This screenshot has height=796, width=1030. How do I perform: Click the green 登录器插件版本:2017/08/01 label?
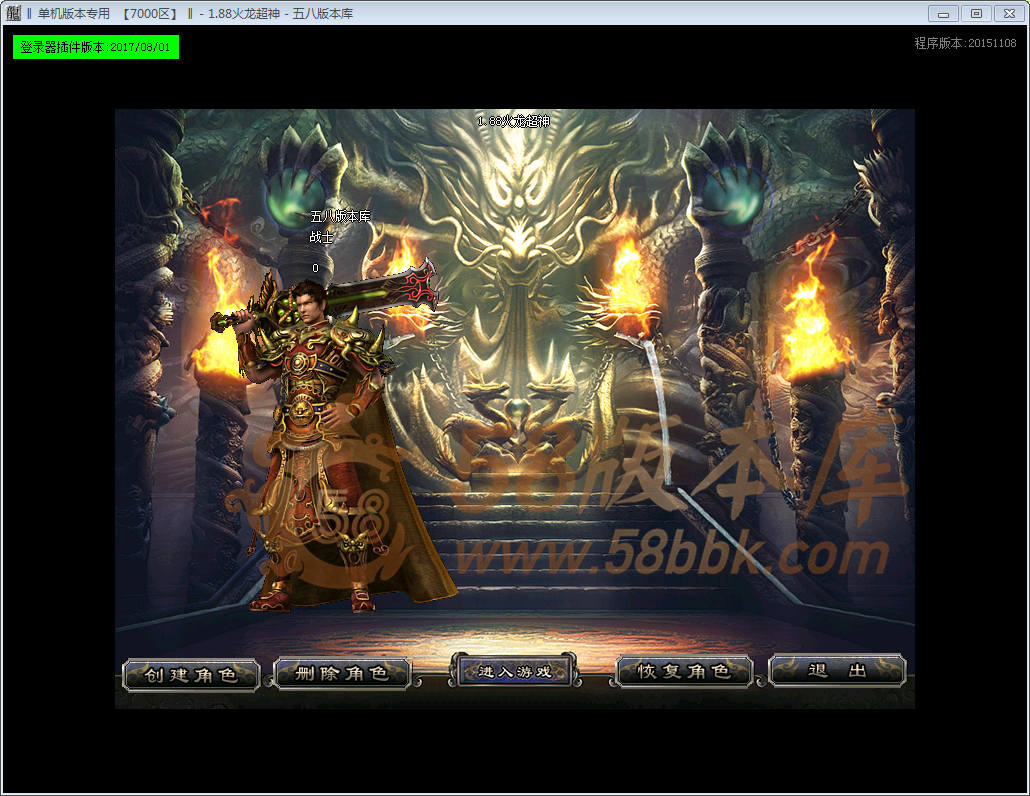click(x=96, y=47)
